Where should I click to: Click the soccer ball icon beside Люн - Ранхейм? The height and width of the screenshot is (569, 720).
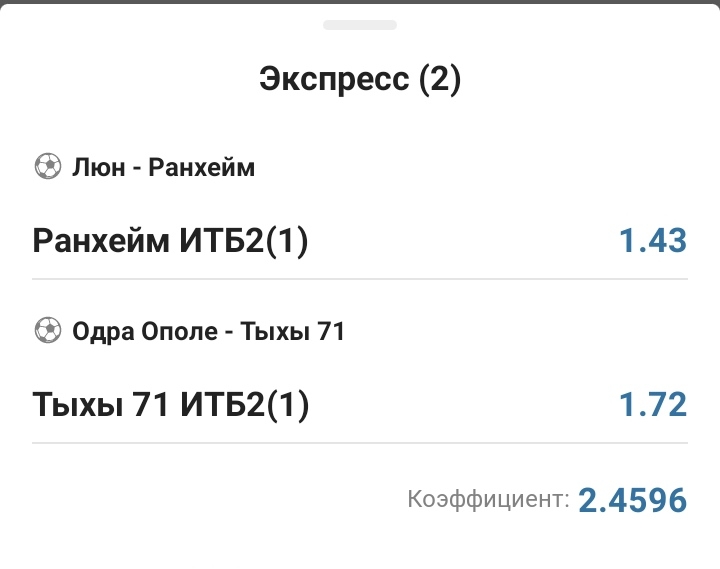(47, 167)
